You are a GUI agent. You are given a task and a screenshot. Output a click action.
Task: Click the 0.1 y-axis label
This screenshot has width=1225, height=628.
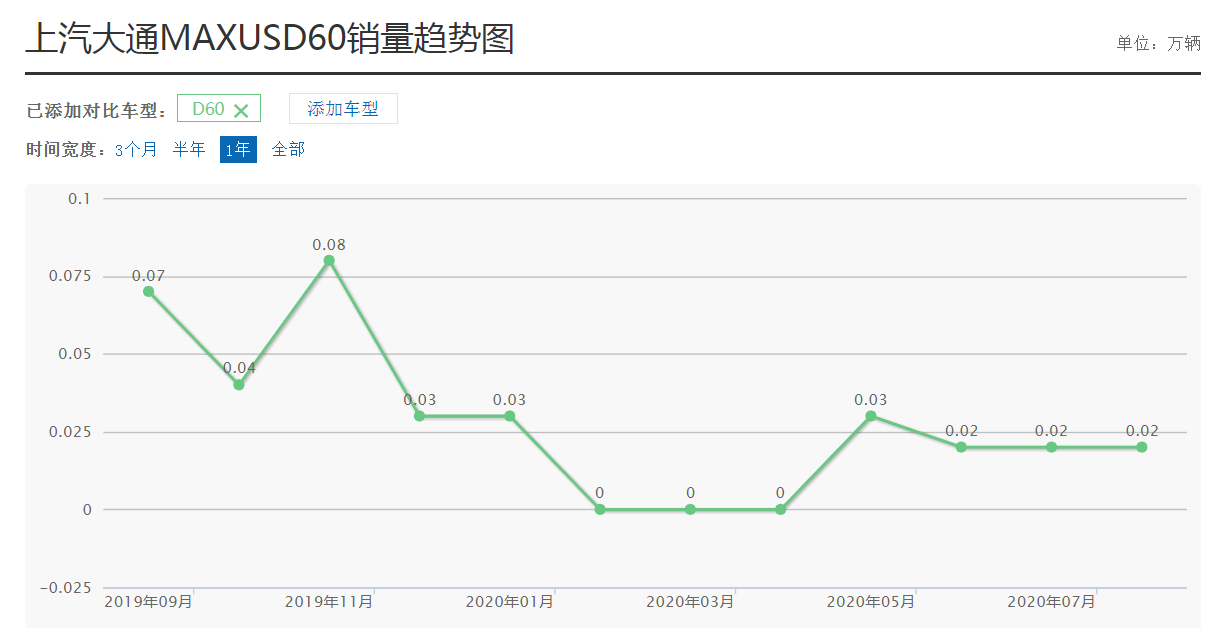click(x=79, y=199)
